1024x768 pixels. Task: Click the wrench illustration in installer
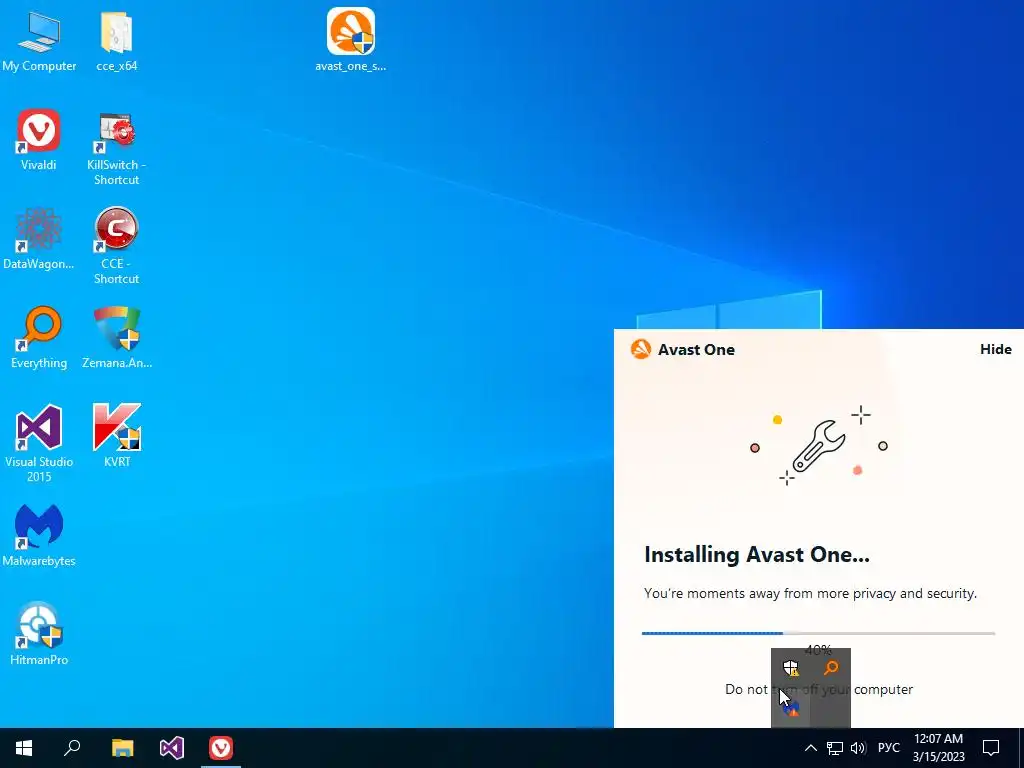coord(819,447)
